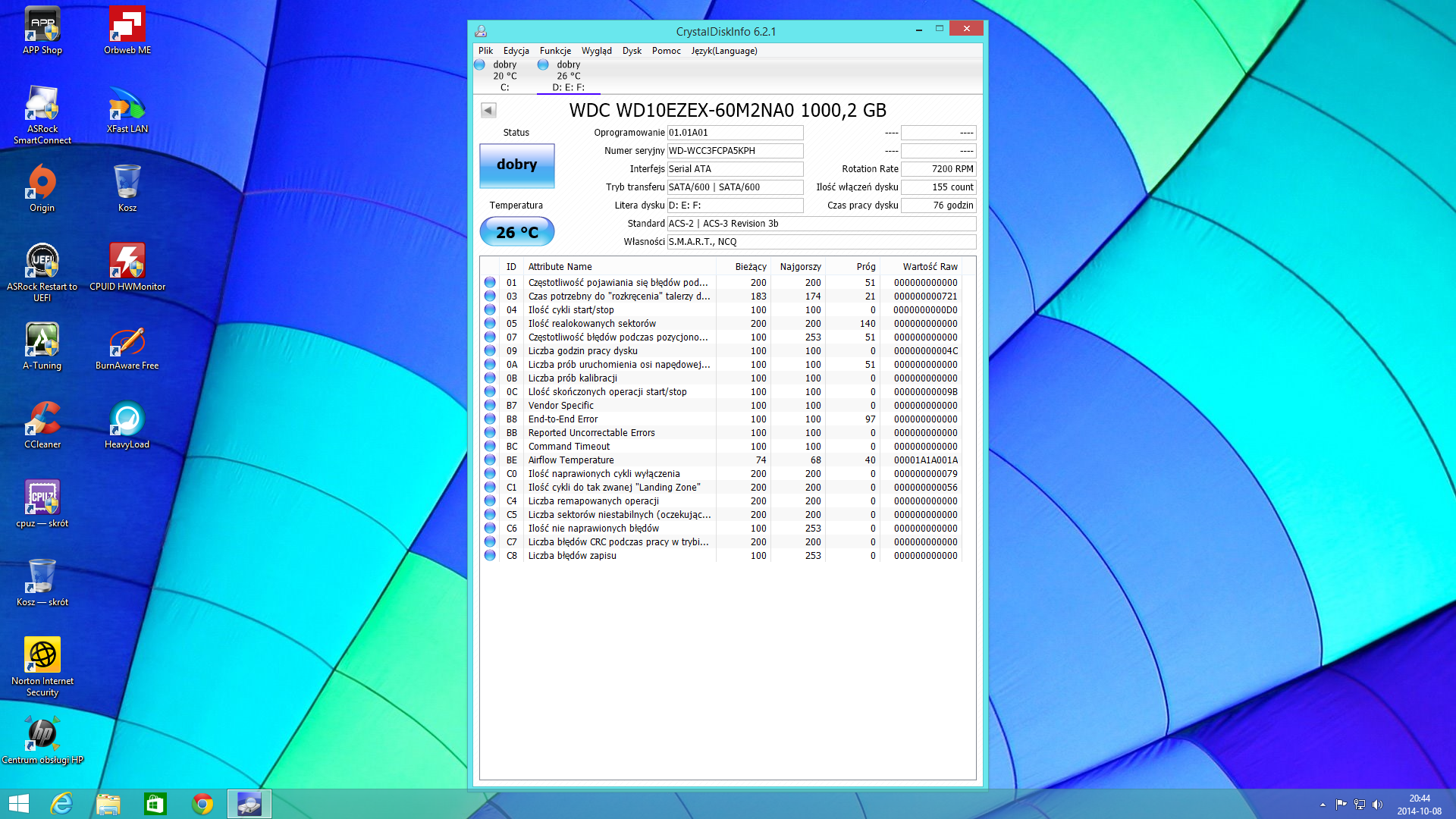Open the Funkcje menu

(556, 51)
